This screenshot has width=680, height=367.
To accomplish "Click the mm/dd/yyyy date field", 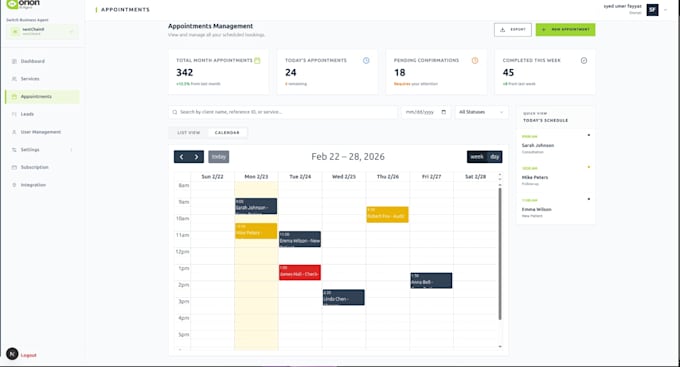I will [425, 112].
